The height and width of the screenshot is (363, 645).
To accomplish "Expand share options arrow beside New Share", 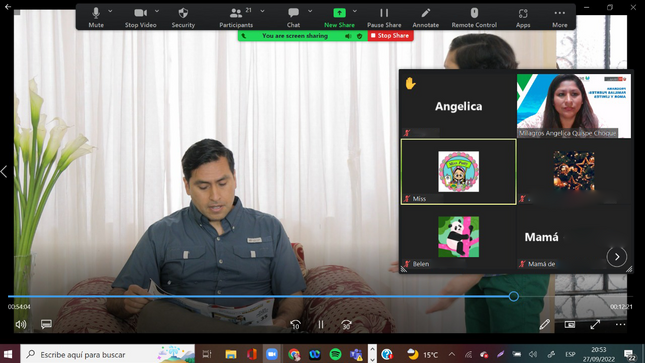I will pyautogui.click(x=355, y=11).
